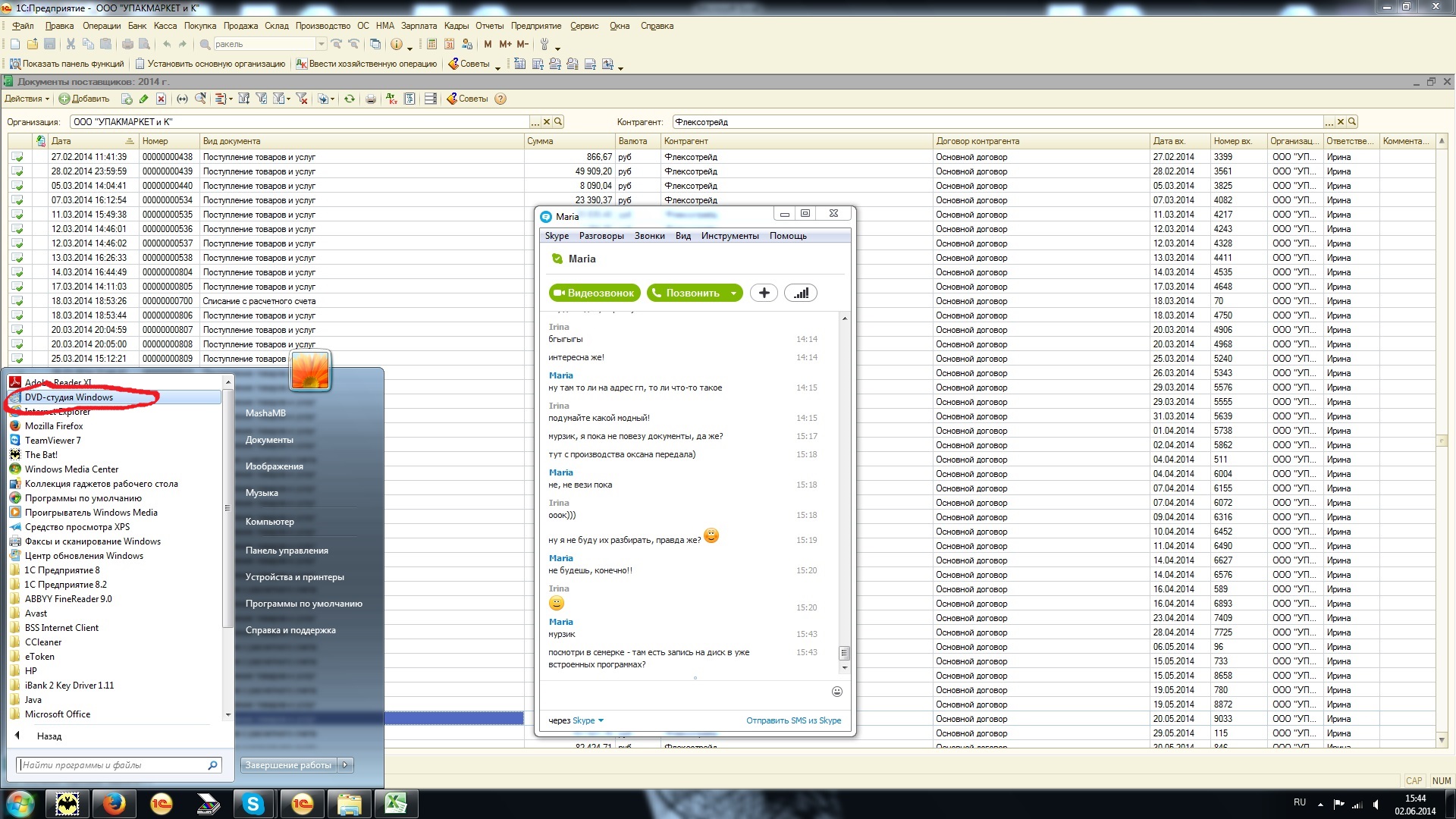Click the M+ memory button
The width and height of the screenshot is (1456, 819).
505,44
